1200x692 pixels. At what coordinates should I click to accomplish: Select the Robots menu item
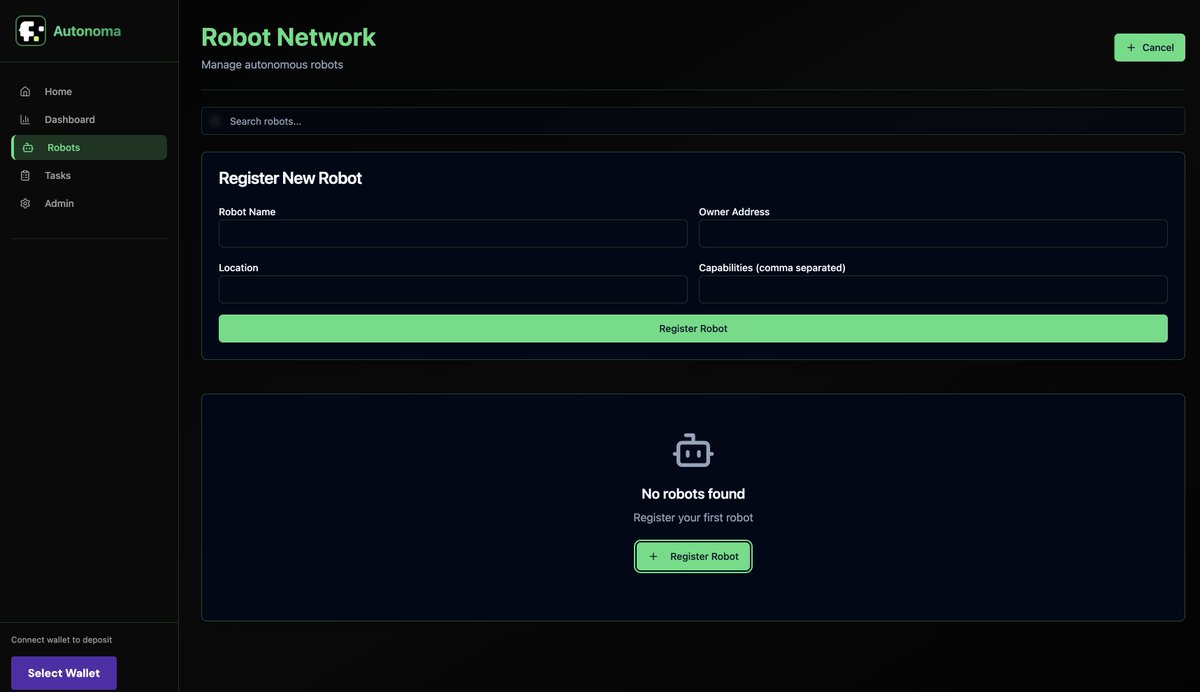(x=89, y=148)
